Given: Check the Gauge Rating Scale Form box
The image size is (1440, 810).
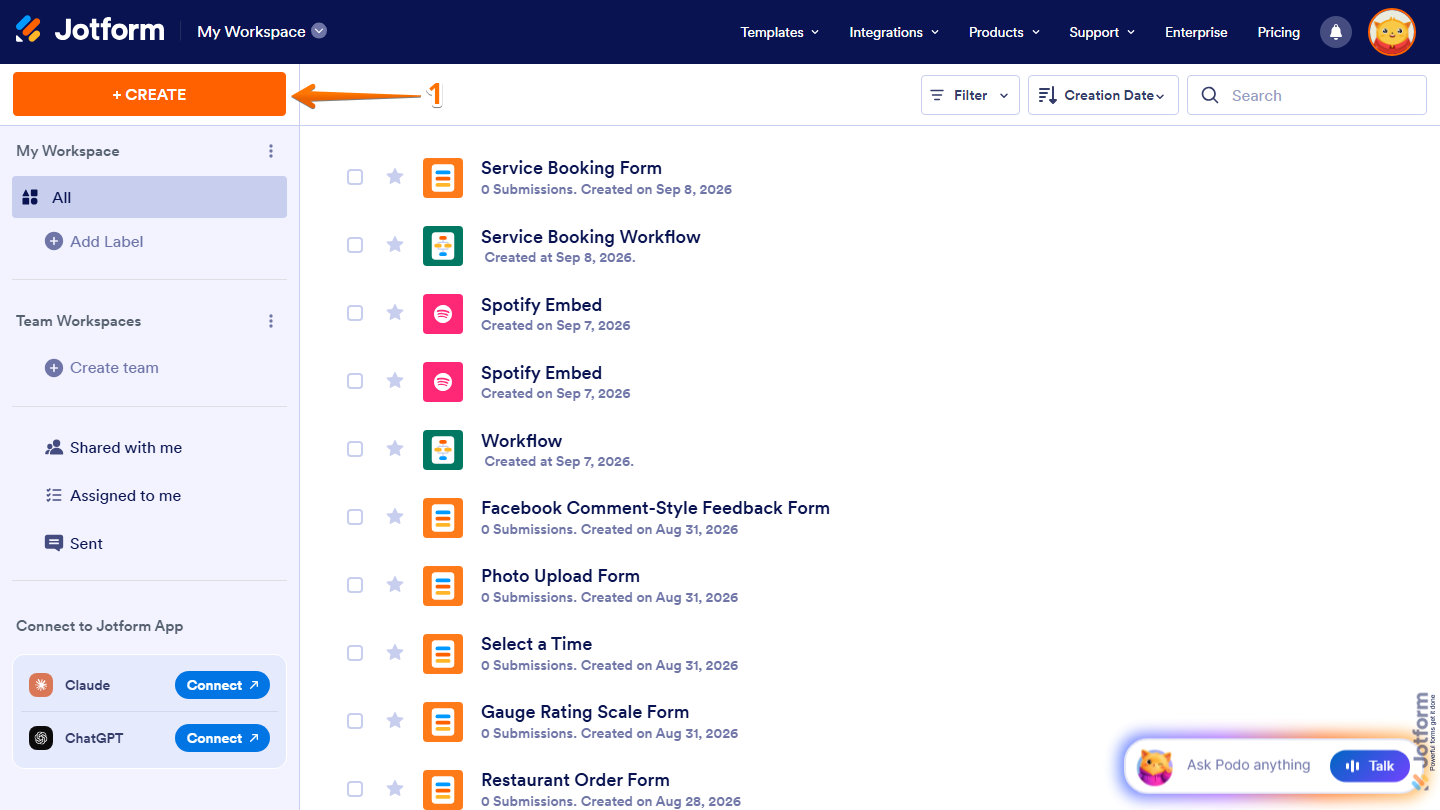Looking at the screenshot, I should tap(355, 721).
